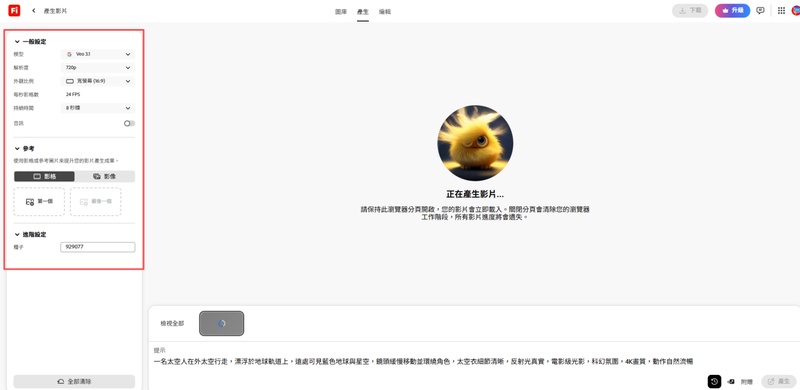Click the 解析度 label
The height and width of the screenshot is (390, 800).
(21, 67)
